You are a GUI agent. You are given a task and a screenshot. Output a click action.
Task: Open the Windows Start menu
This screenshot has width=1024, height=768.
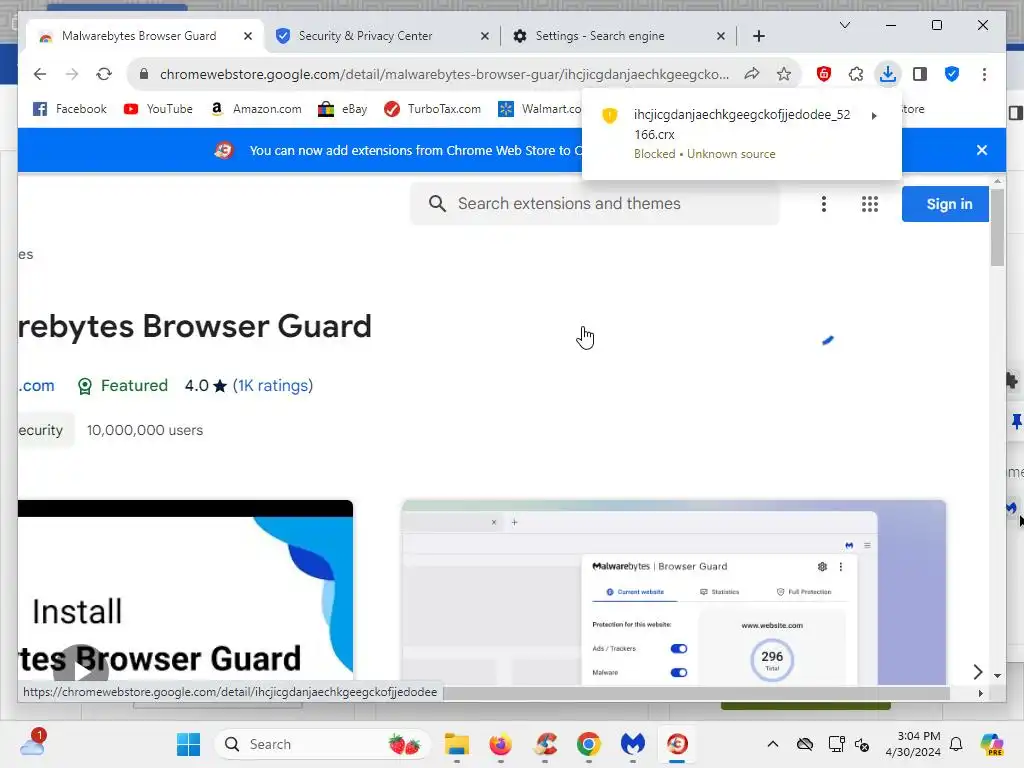[189, 744]
